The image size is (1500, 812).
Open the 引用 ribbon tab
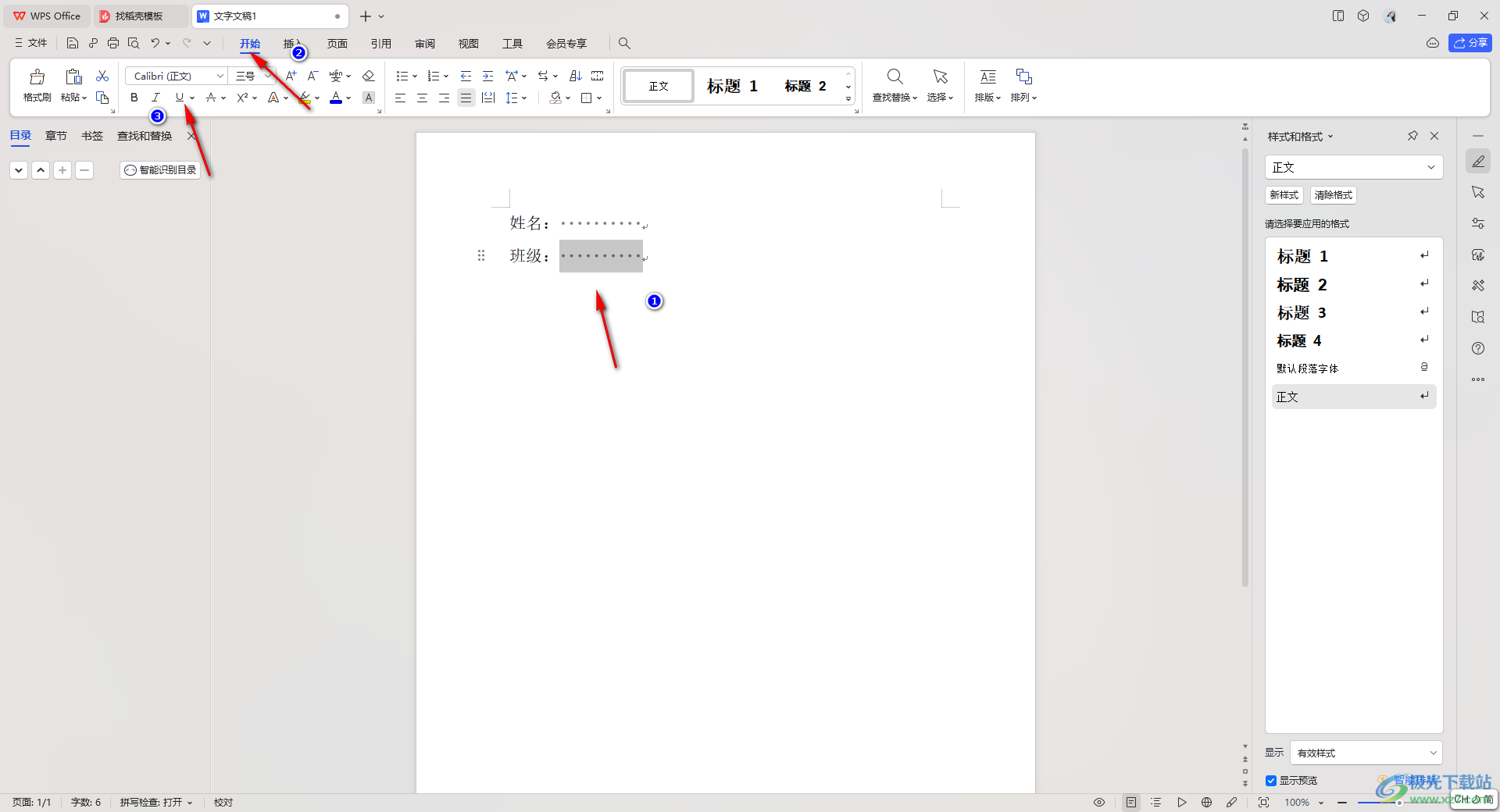(381, 43)
